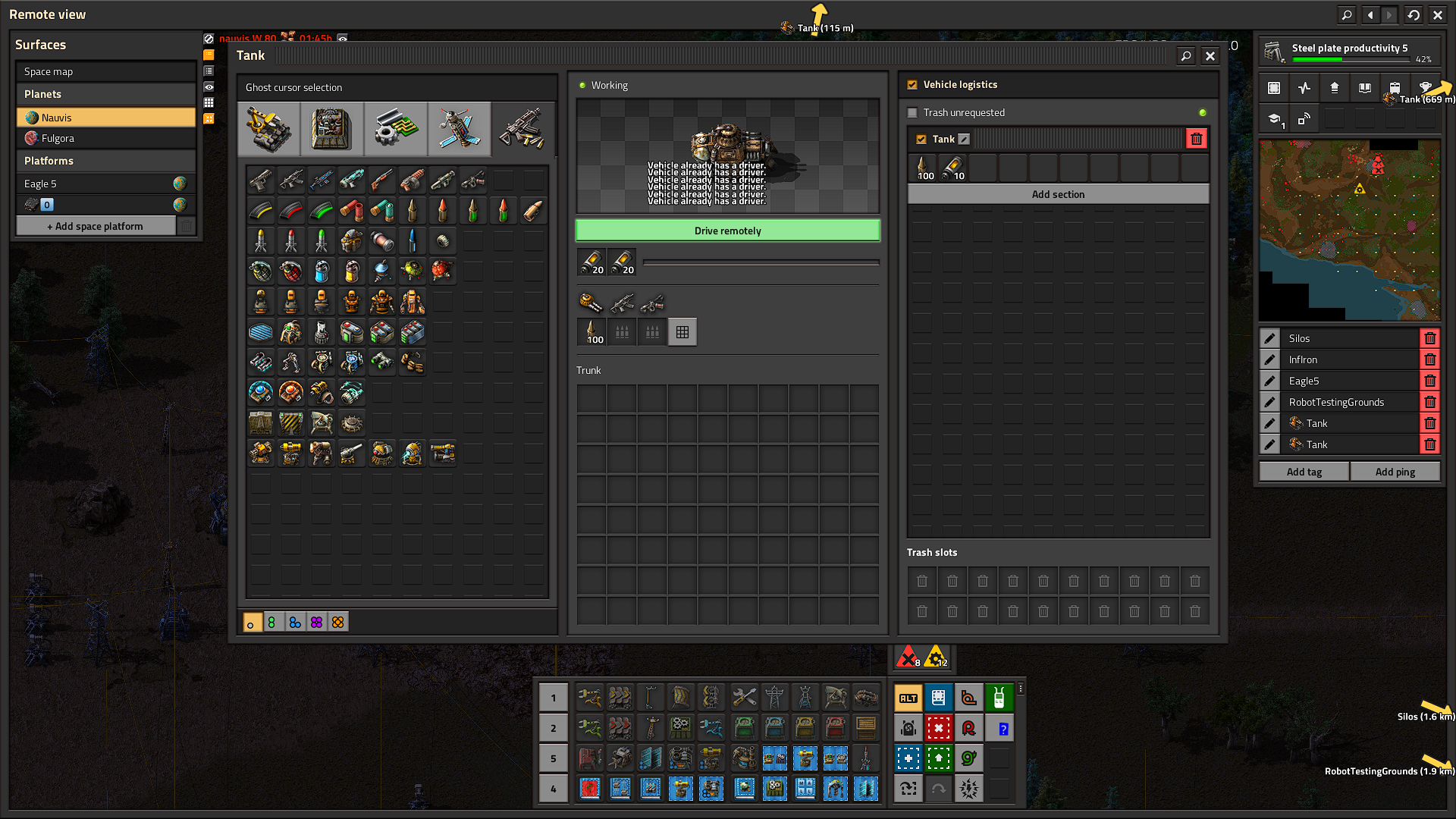Select the Logistics item group tab
Viewport: 1456px width, 819px height.
pyautogui.click(x=268, y=129)
